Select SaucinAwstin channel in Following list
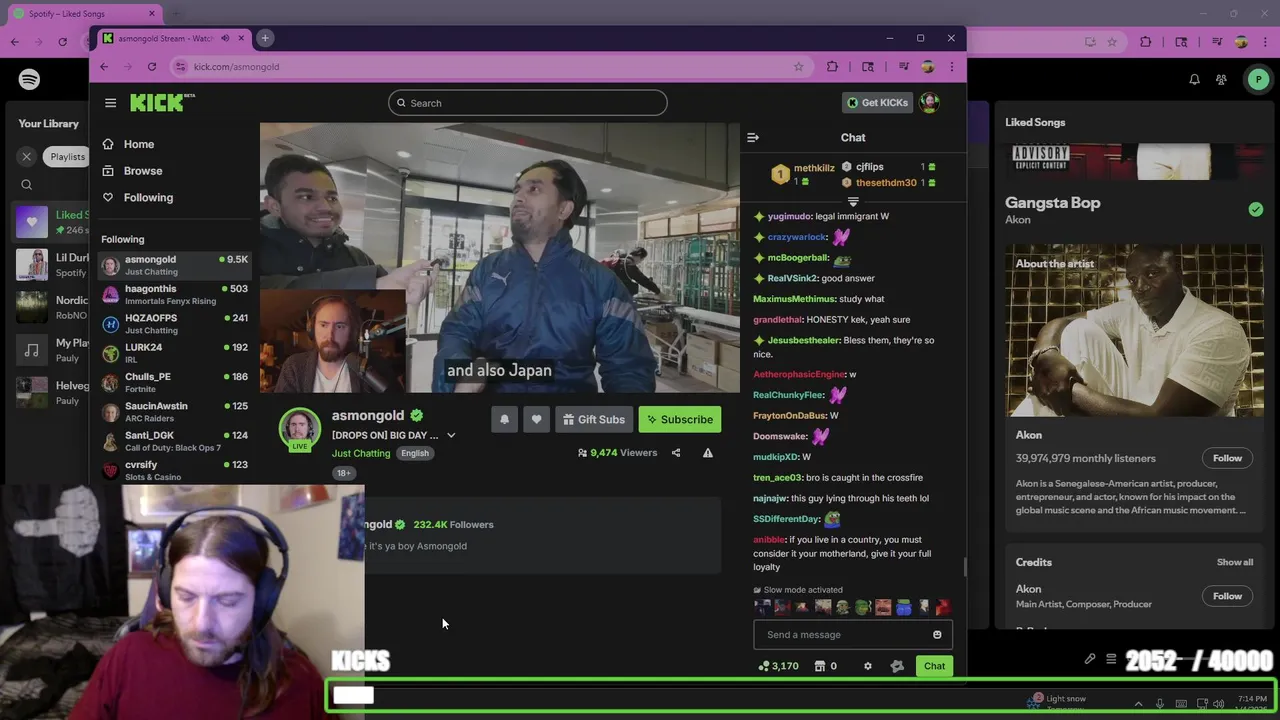Screen dimensions: 1280x720 coord(174,412)
